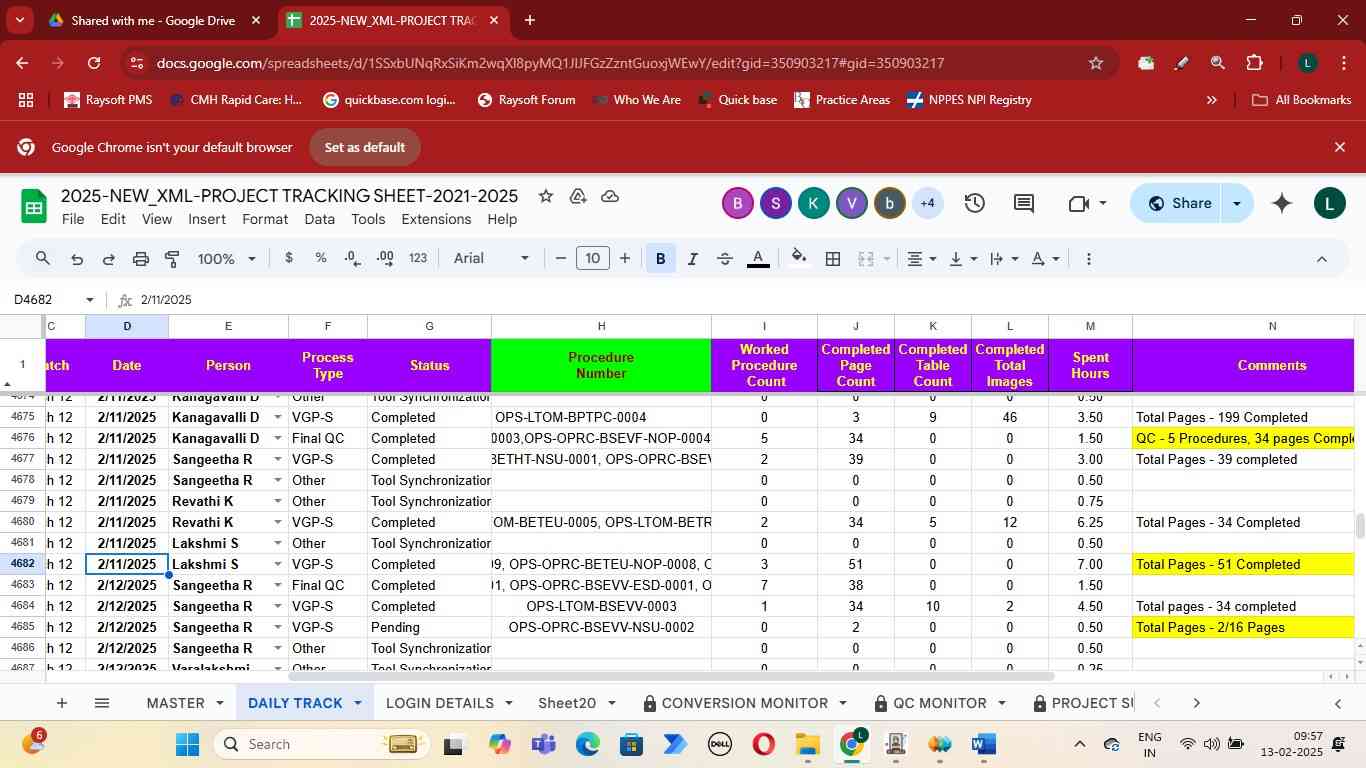
Task: Expand the 100% zoom dropdown
Action: pos(227,259)
